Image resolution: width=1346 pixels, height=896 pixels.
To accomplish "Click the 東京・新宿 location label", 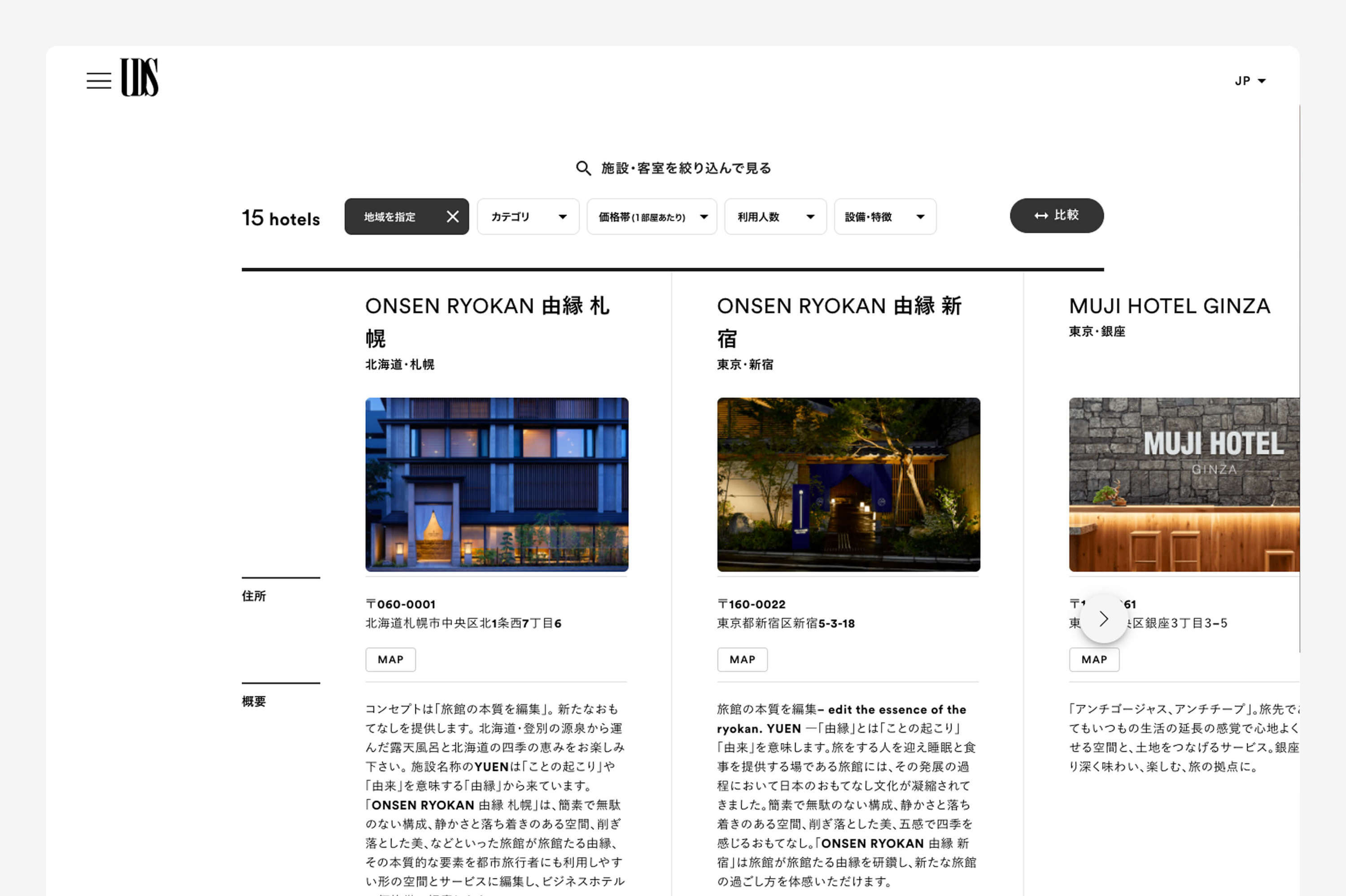I will pyautogui.click(x=745, y=365).
